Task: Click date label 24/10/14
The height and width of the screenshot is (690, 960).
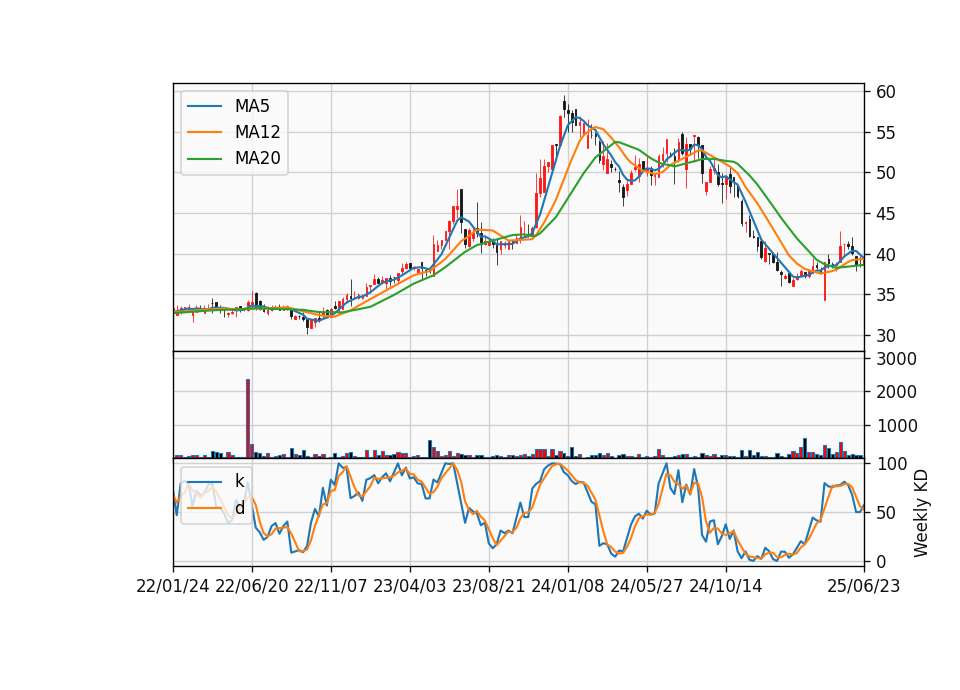Action: click(x=726, y=586)
